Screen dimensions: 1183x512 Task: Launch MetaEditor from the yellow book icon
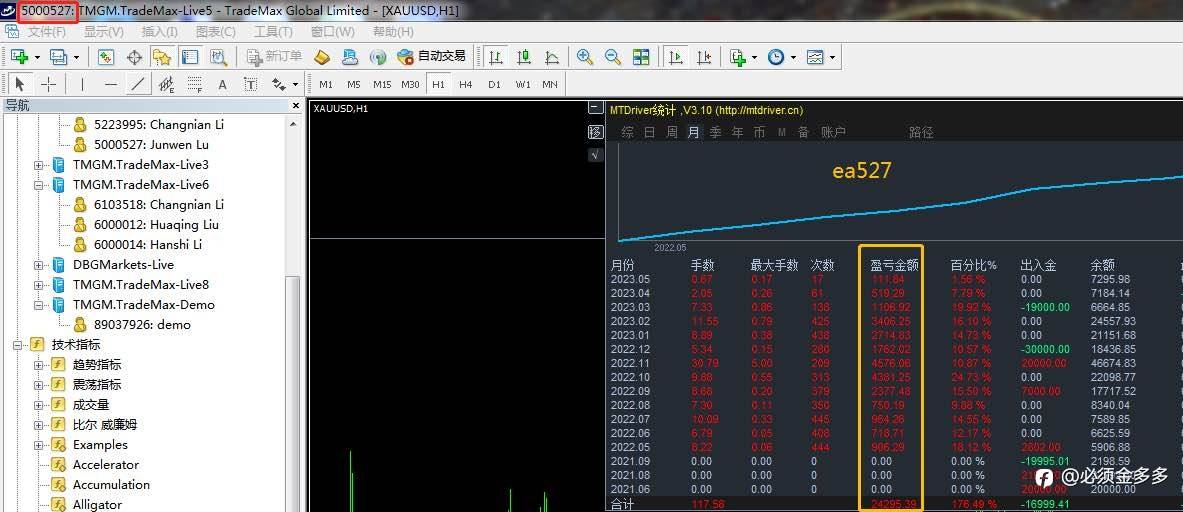click(322, 57)
